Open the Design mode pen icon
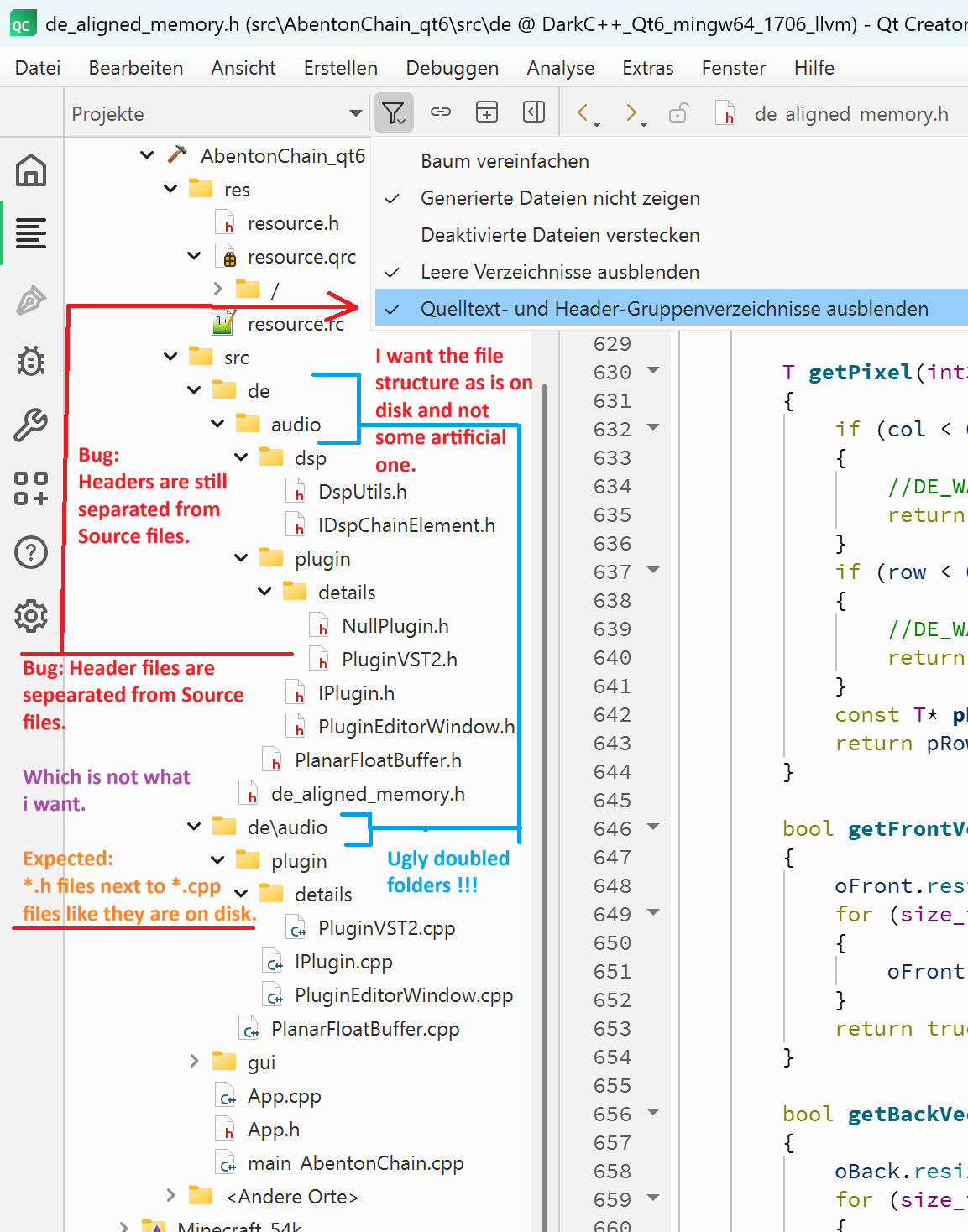 coord(31,300)
